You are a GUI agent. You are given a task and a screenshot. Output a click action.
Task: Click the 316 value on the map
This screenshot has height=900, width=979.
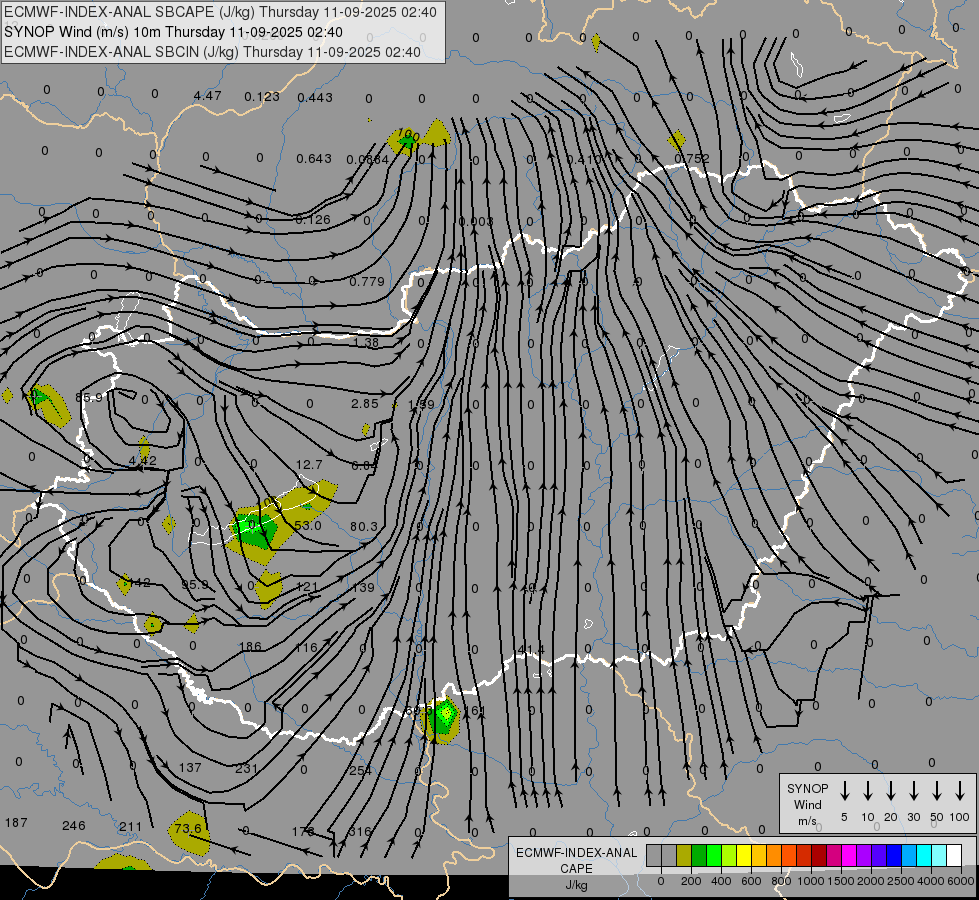pyautogui.click(x=360, y=832)
